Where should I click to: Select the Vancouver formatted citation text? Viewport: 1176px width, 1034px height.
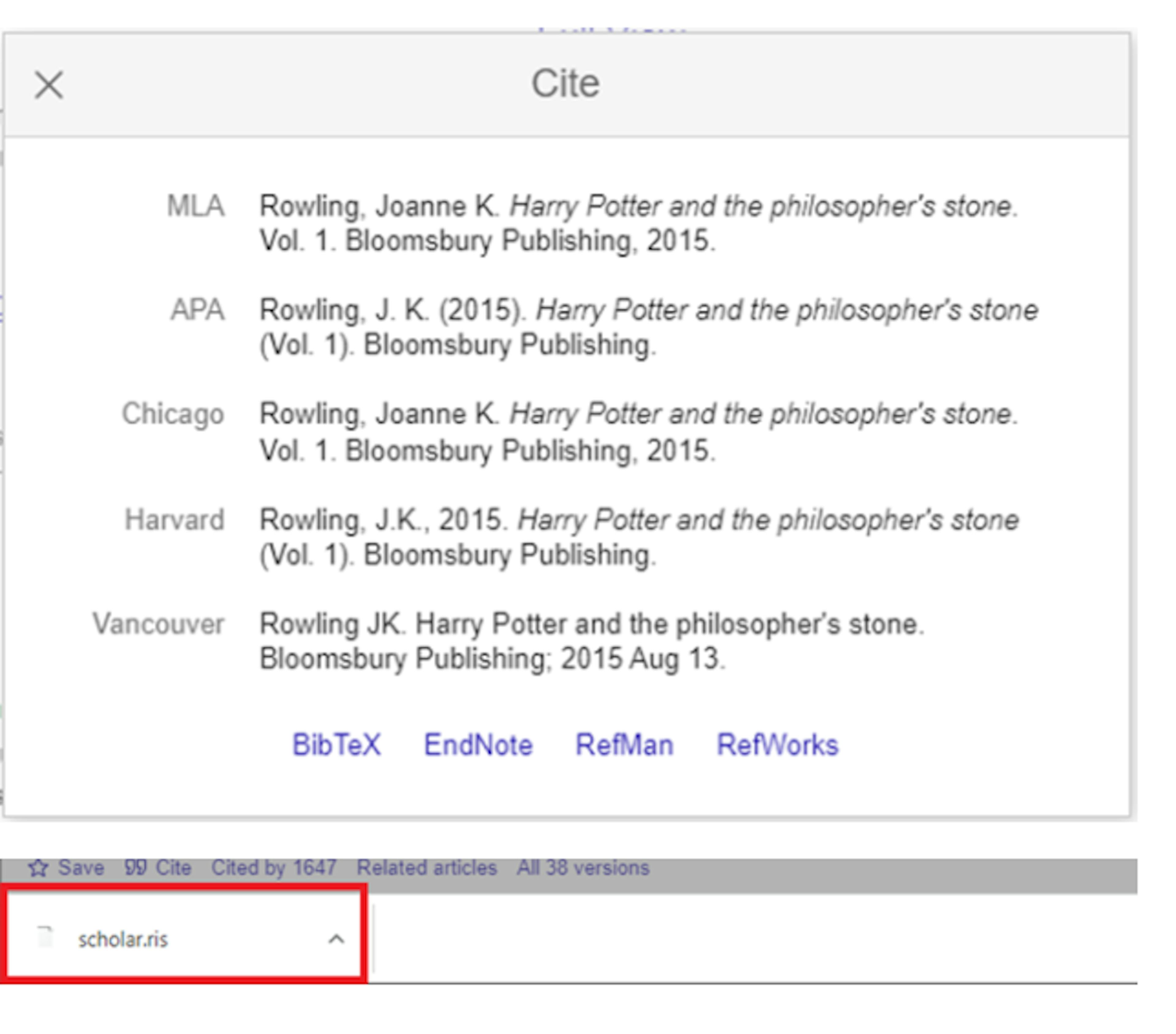(x=591, y=641)
